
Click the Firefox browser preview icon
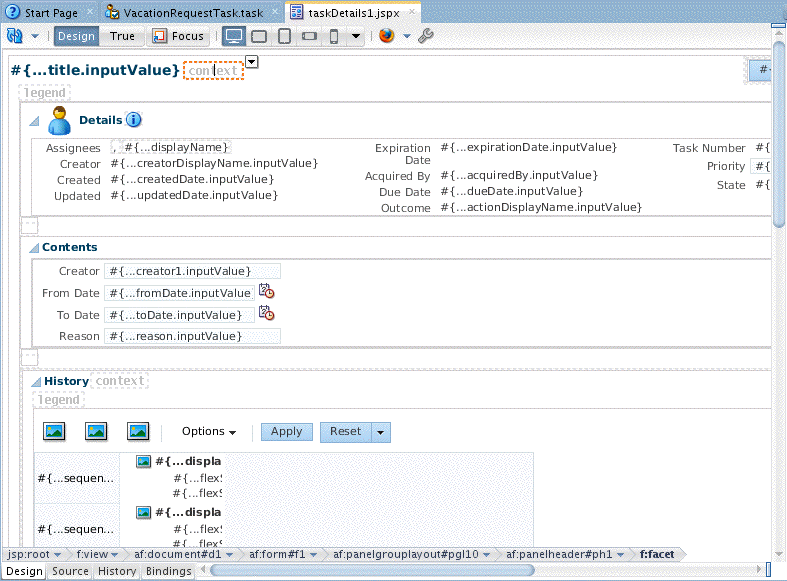pos(386,36)
